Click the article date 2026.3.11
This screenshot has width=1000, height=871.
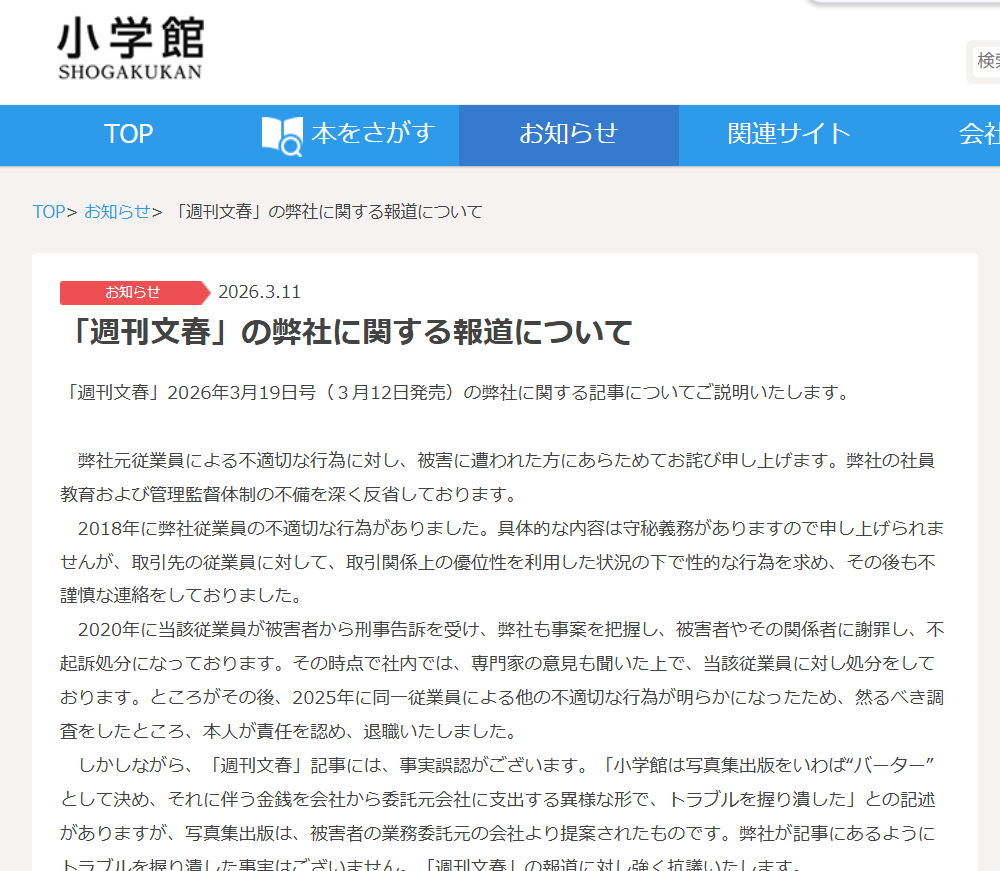point(259,292)
